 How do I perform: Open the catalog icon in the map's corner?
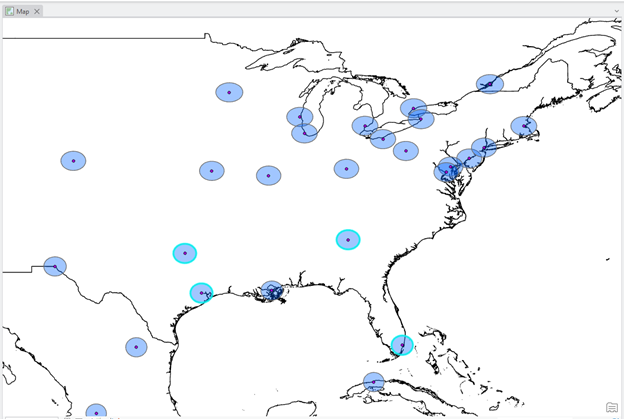coord(612,407)
